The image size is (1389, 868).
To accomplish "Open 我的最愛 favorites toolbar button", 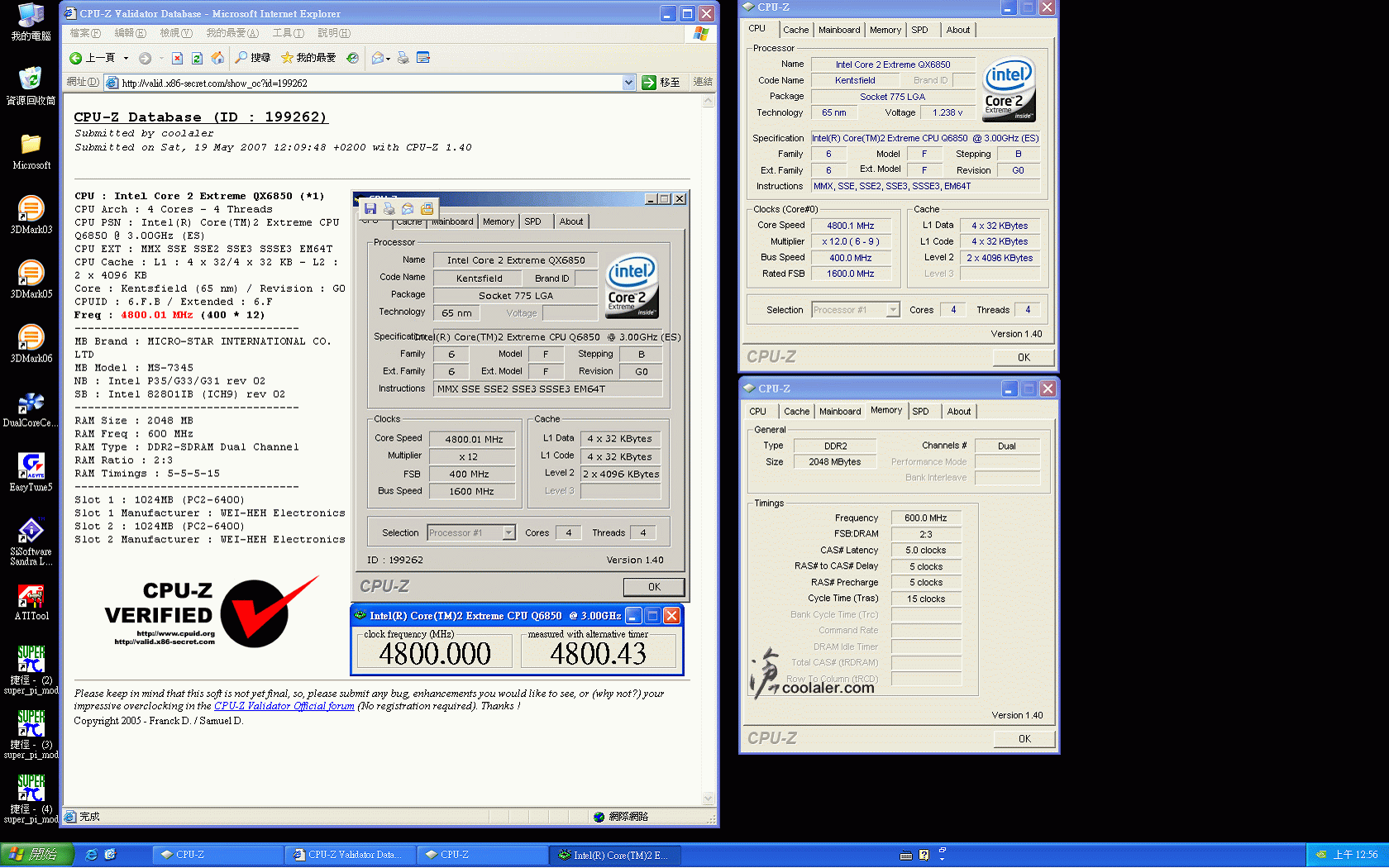I will point(308,58).
